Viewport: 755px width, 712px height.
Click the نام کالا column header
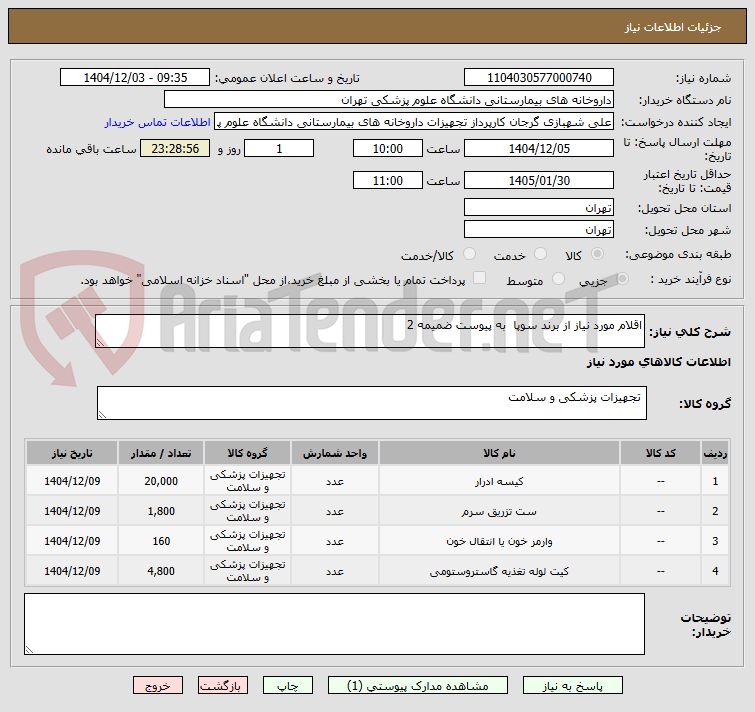(499, 453)
